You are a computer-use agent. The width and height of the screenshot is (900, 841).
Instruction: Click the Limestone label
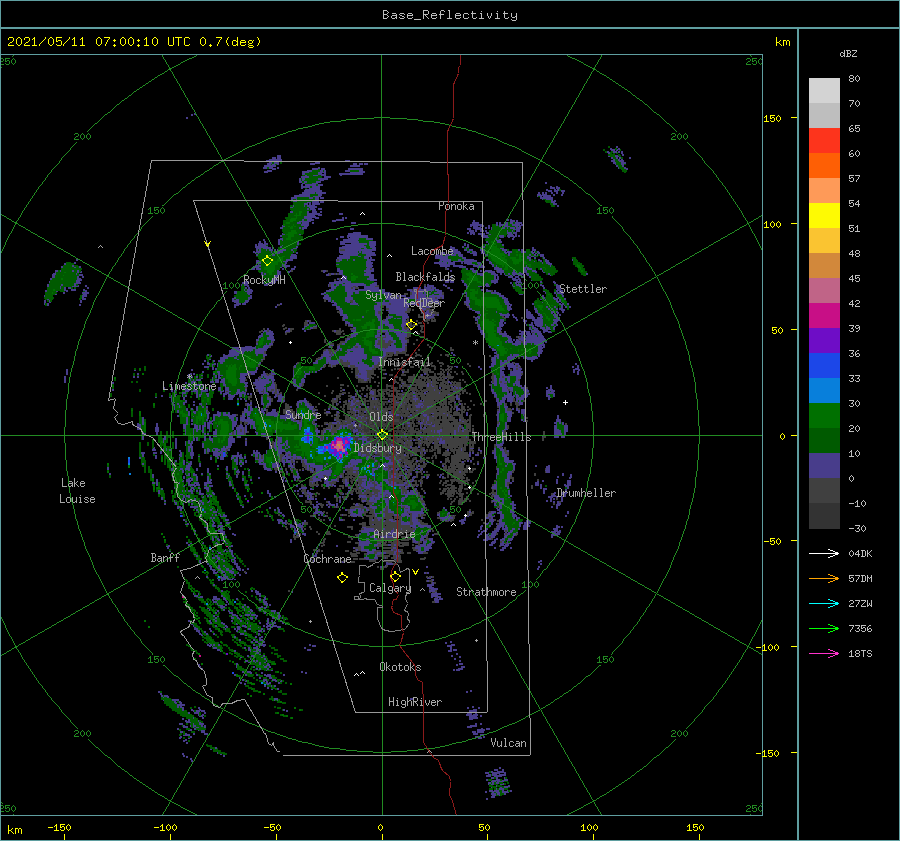pyautogui.click(x=189, y=386)
